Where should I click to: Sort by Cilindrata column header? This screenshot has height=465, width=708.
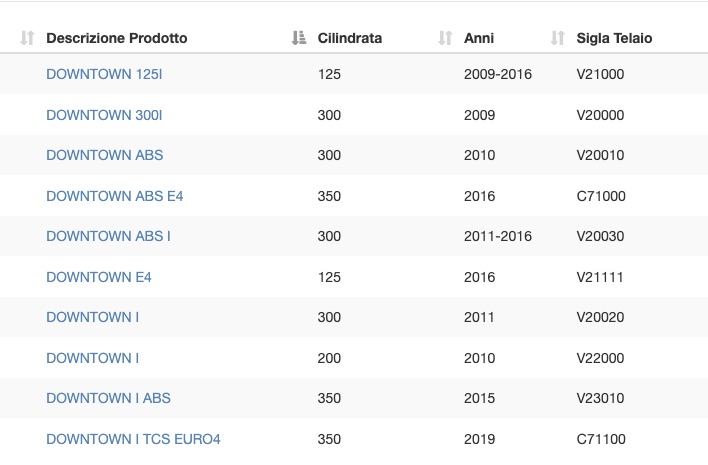[349, 38]
